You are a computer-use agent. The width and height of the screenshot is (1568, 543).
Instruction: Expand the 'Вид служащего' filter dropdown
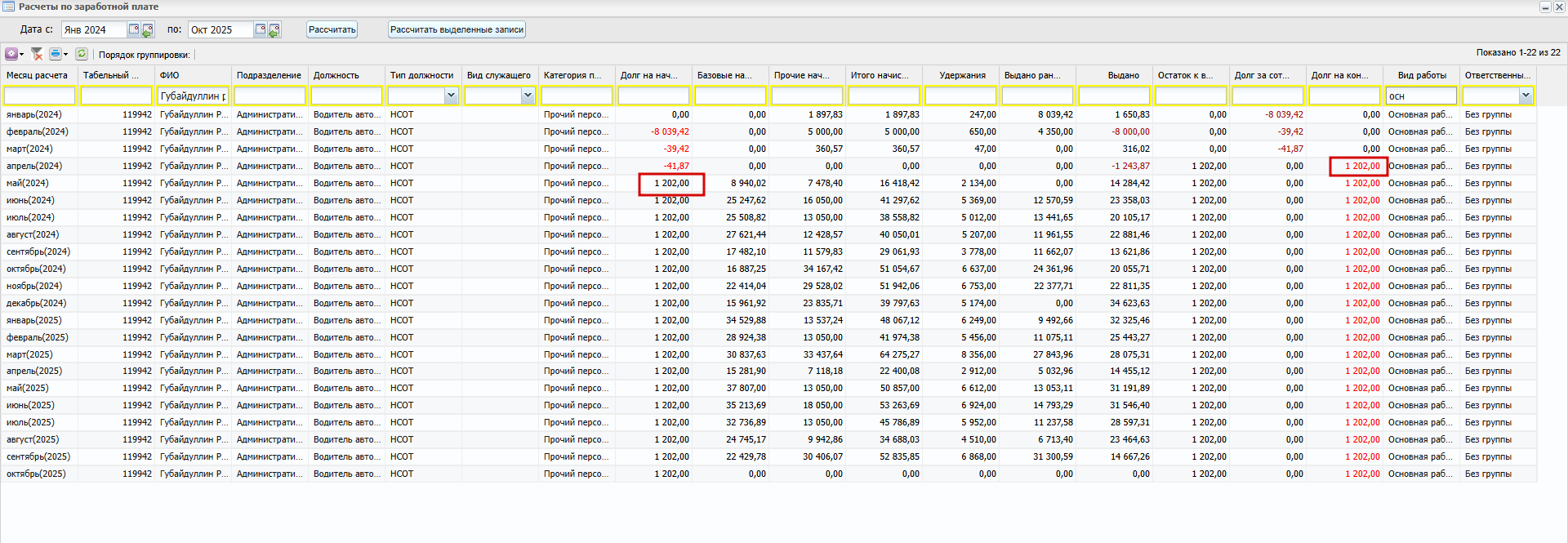[528, 96]
